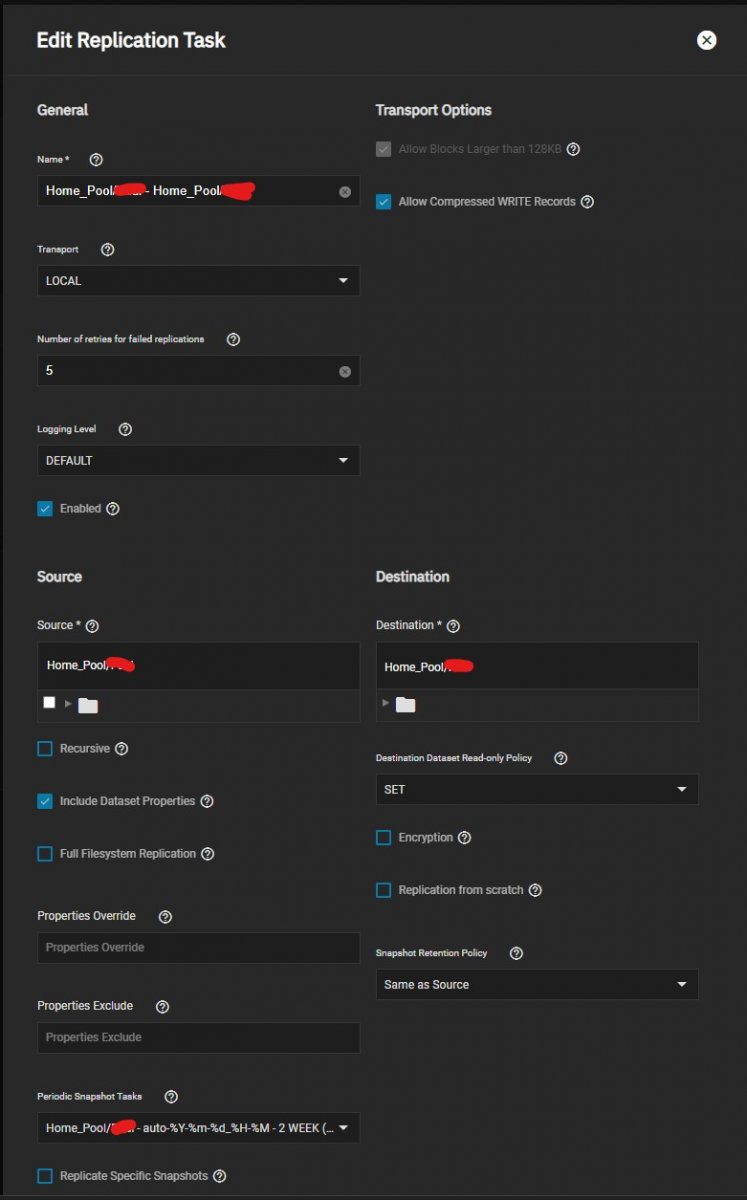Click help icon next to Recursive
Image resolution: width=747 pixels, height=1200 pixels.
click(122, 749)
